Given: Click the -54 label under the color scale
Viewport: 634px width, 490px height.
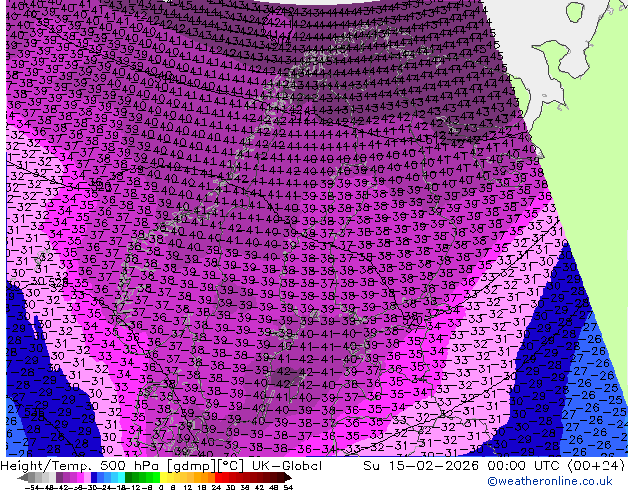Looking at the screenshot, I should pos(31,487).
